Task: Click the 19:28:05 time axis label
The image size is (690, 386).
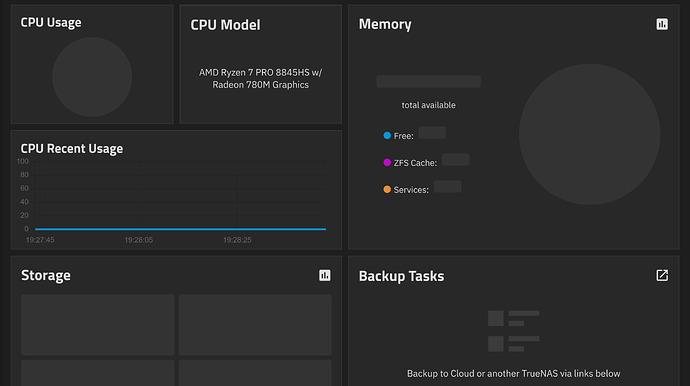Action: (x=139, y=240)
